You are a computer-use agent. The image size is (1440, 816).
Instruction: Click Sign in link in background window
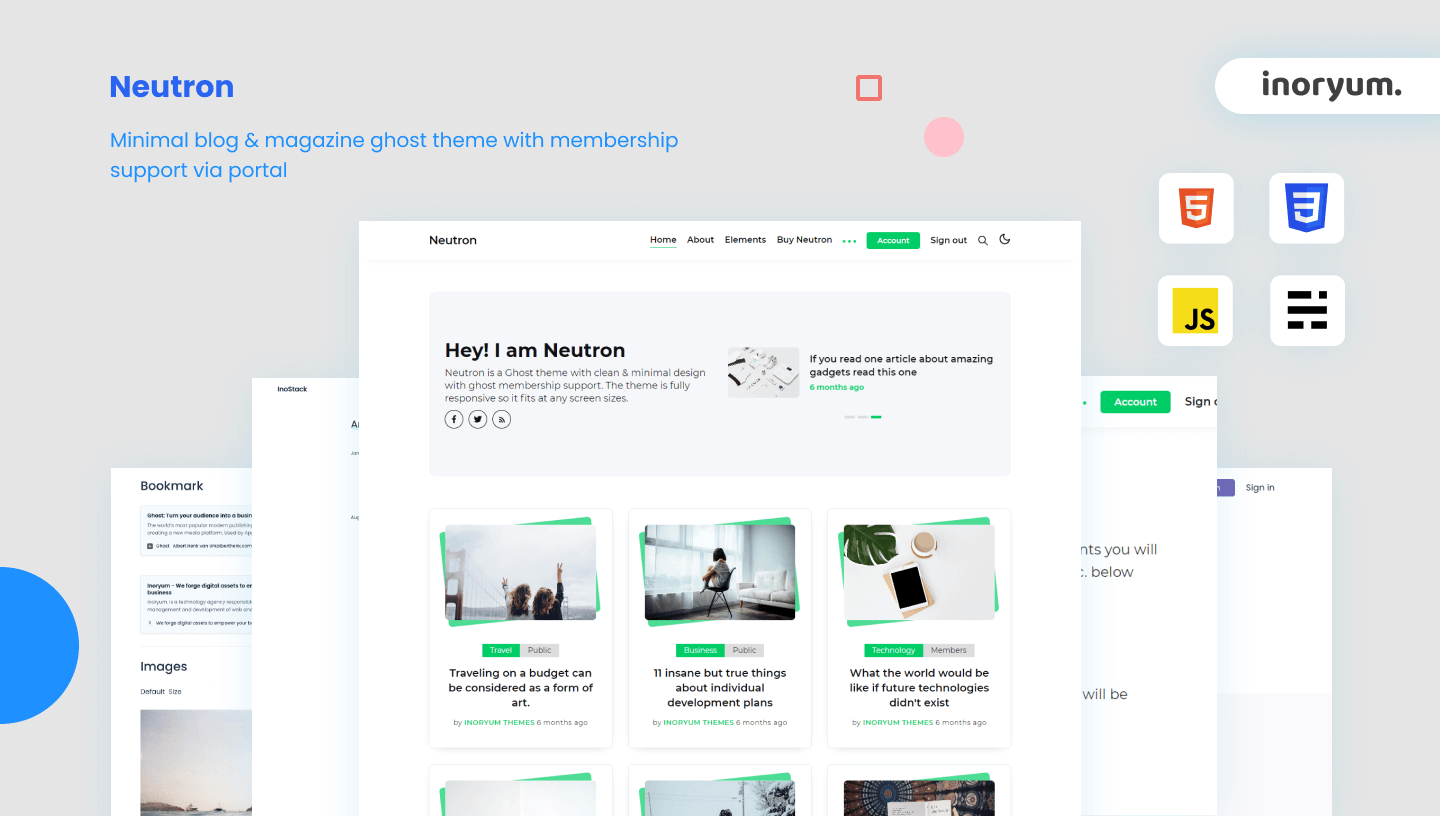(1260, 488)
